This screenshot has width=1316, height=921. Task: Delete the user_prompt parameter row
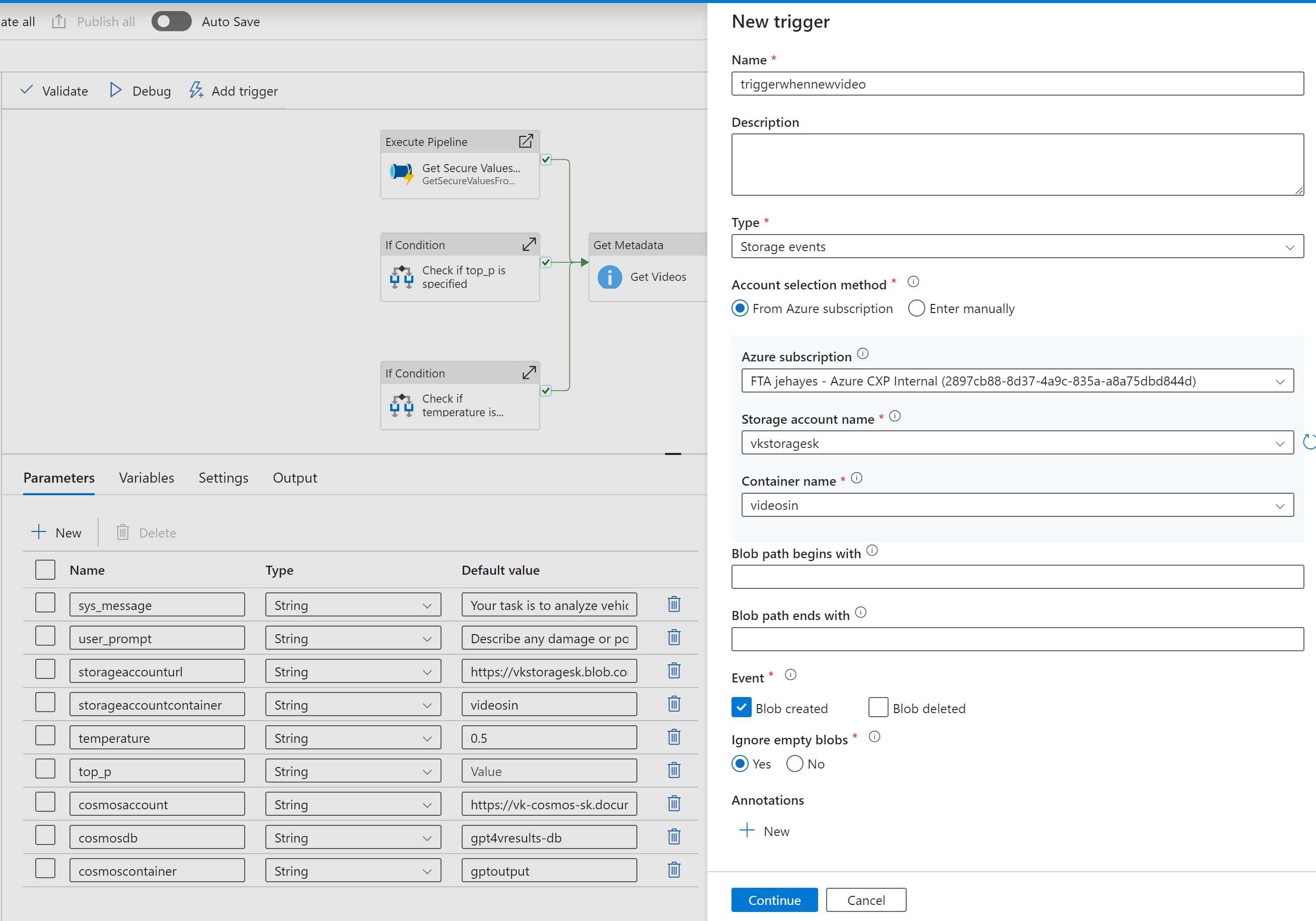[x=674, y=637]
